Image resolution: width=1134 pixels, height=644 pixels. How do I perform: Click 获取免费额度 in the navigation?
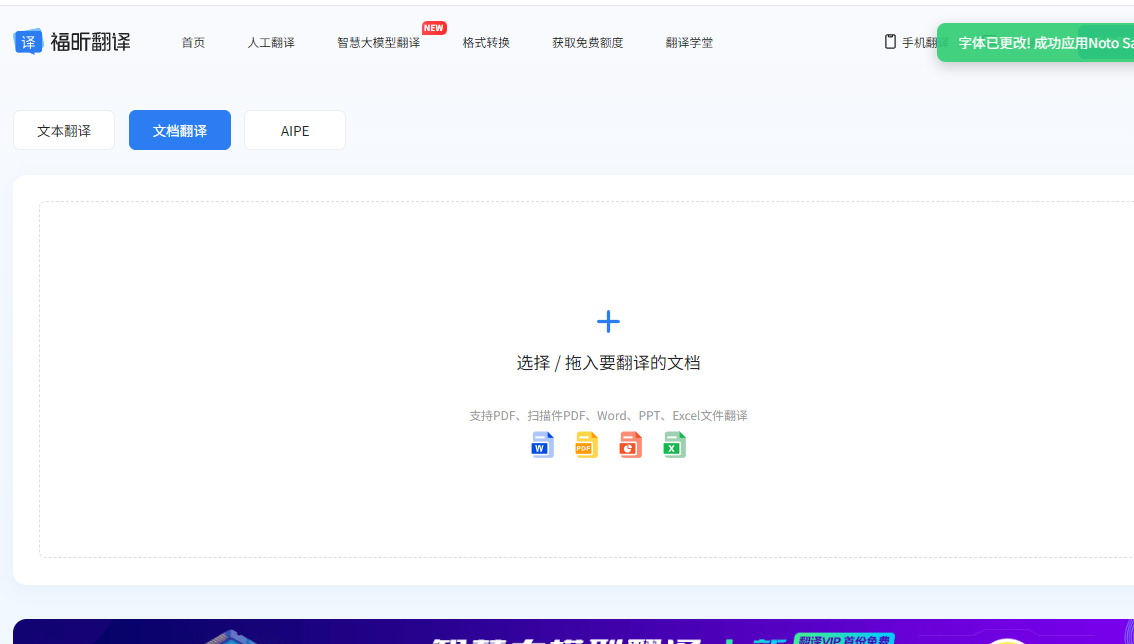(587, 43)
